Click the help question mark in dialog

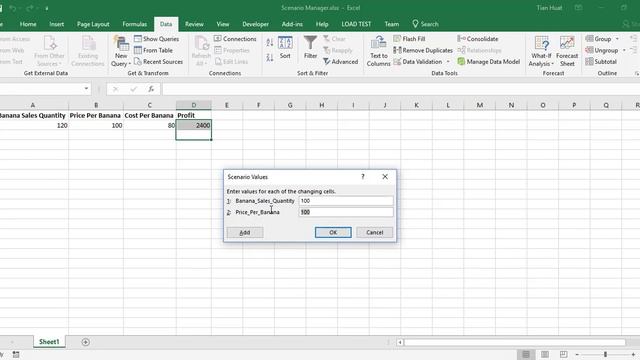pyautogui.click(x=362, y=177)
